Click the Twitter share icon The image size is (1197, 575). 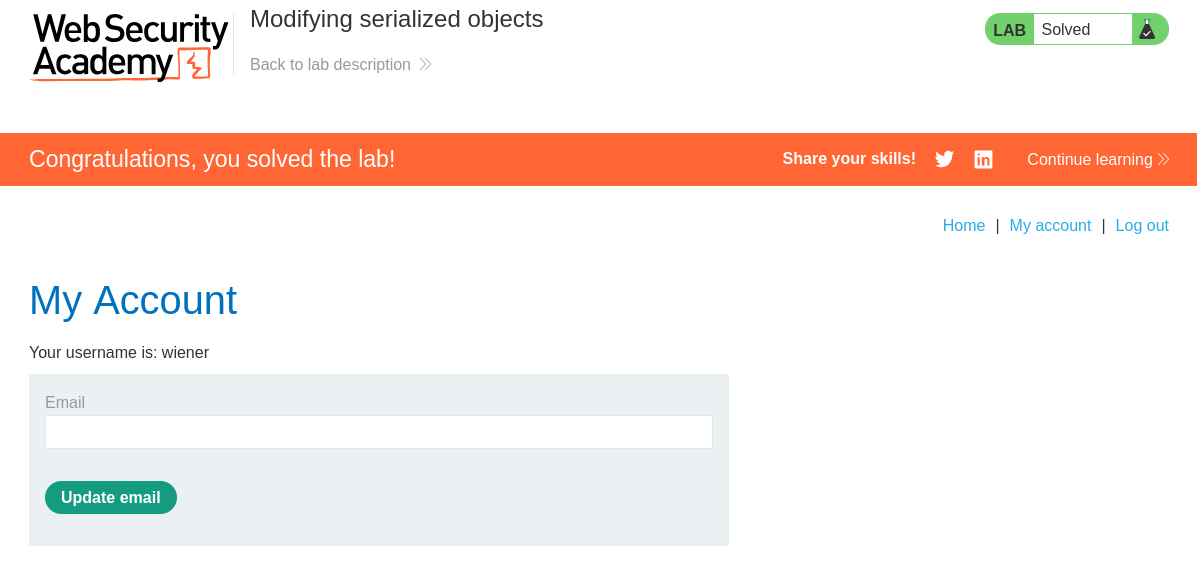tap(944, 159)
